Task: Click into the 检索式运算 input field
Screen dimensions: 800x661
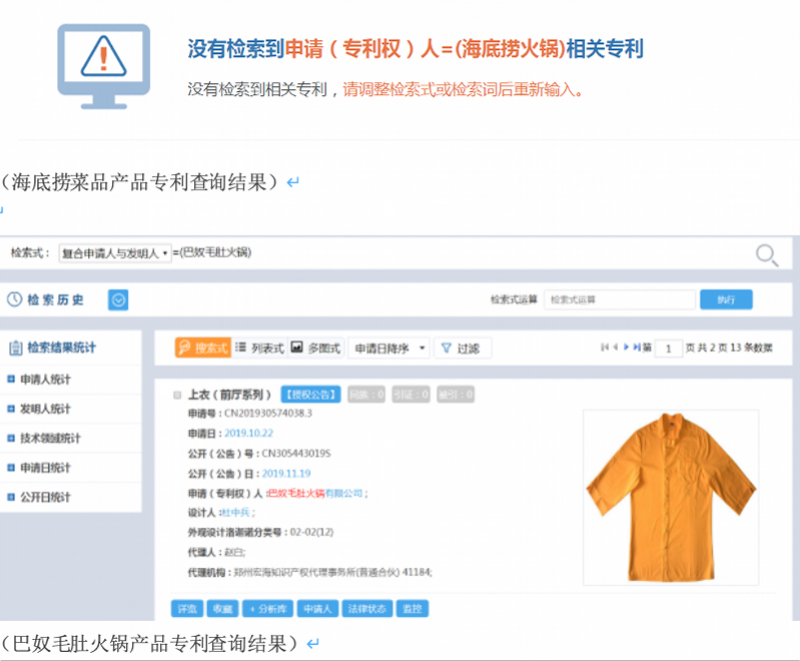Action: [x=620, y=299]
